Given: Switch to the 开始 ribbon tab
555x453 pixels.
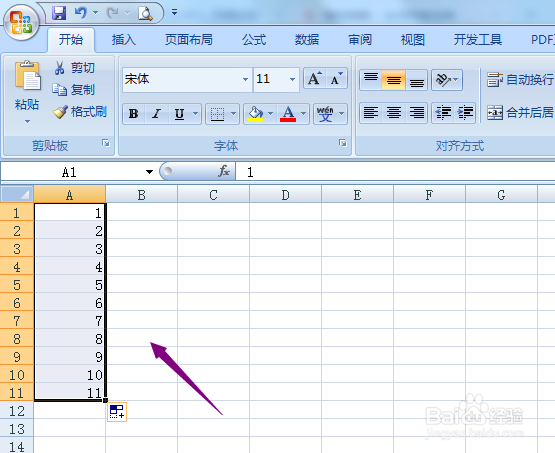Looking at the screenshot, I should (71, 39).
